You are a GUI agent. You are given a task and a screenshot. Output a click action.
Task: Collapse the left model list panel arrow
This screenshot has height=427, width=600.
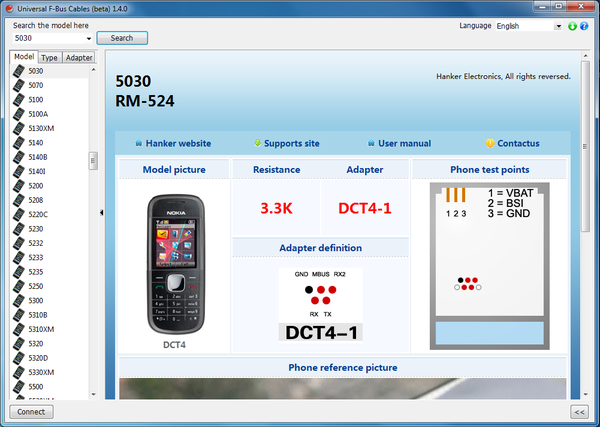(x=101, y=212)
